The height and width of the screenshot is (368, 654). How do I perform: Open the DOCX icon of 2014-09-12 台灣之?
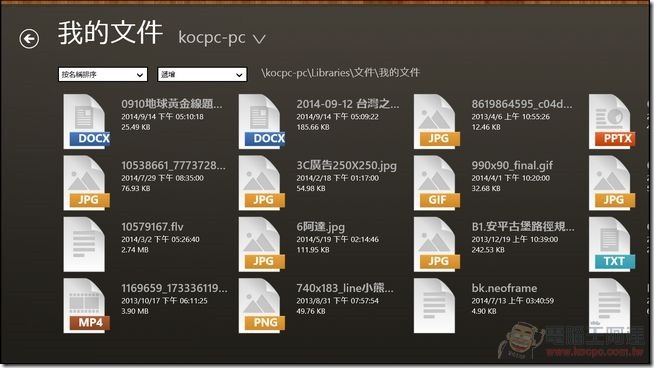click(262, 121)
